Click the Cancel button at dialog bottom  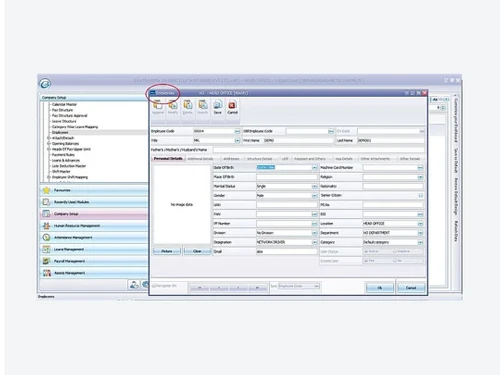[411, 288]
